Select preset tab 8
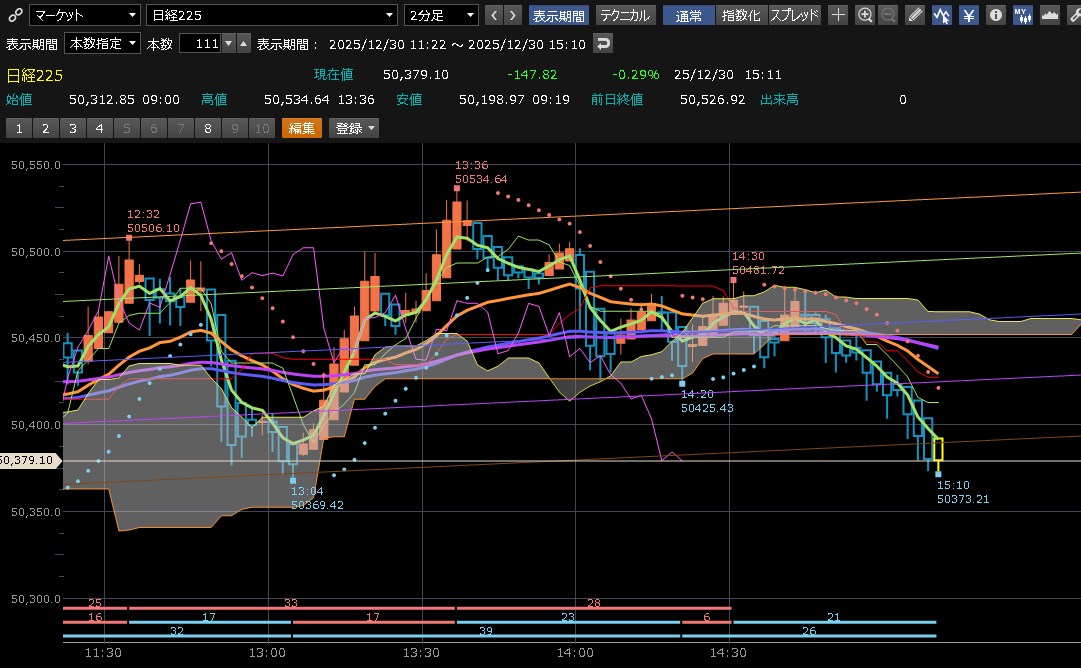This screenshot has height=668, width=1081. click(x=207, y=128)
